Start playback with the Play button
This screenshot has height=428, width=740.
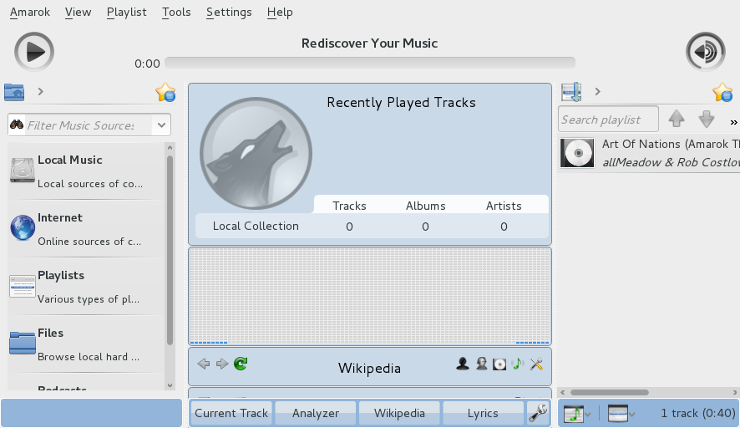point(34,51)
